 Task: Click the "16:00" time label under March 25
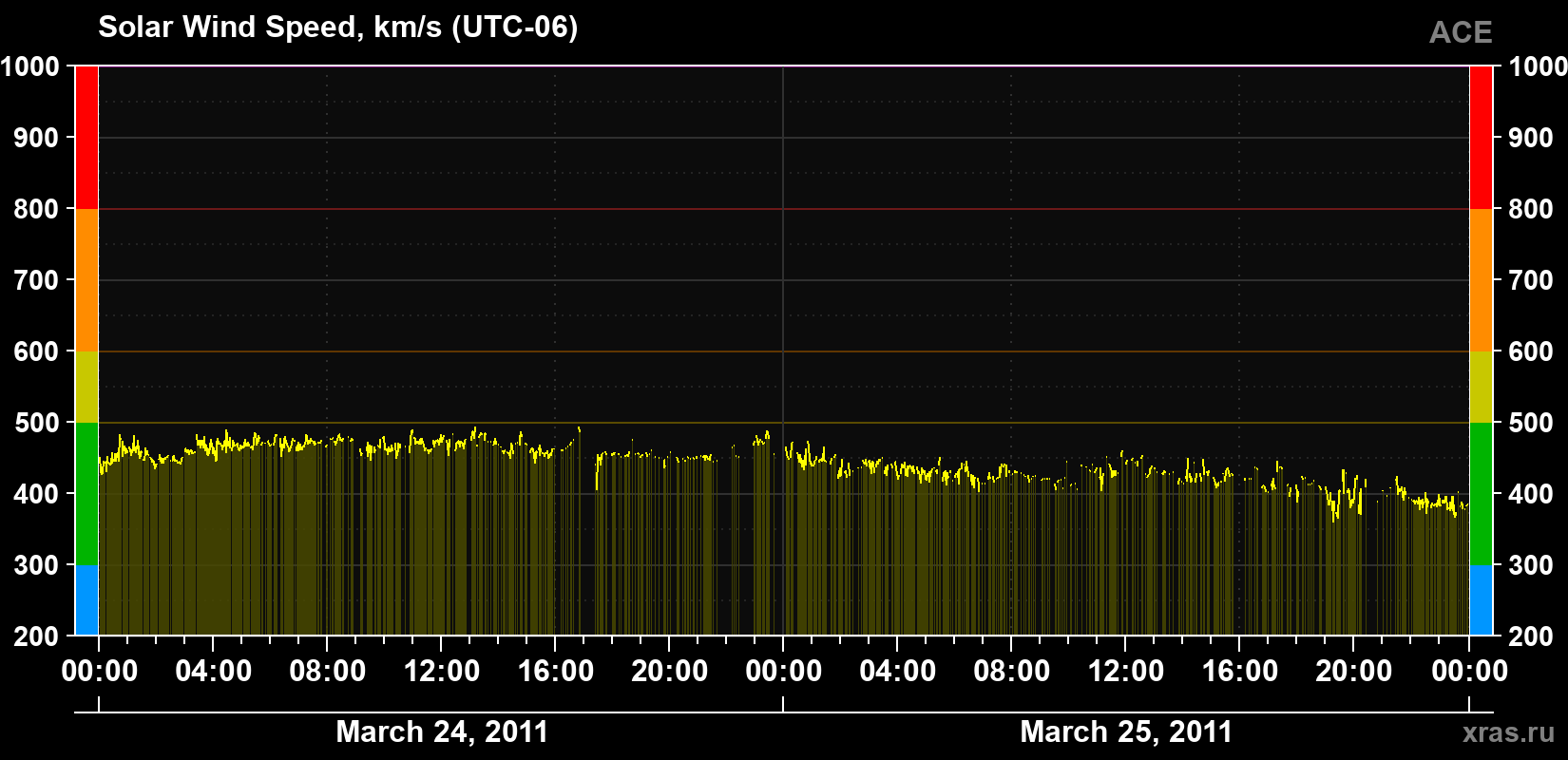1240,672
